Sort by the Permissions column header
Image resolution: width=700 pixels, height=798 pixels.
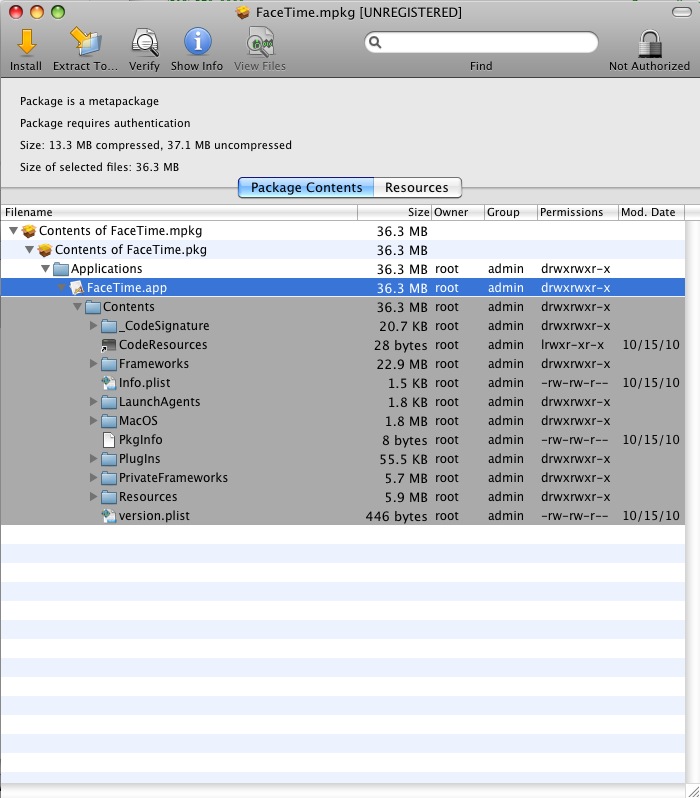578,212
